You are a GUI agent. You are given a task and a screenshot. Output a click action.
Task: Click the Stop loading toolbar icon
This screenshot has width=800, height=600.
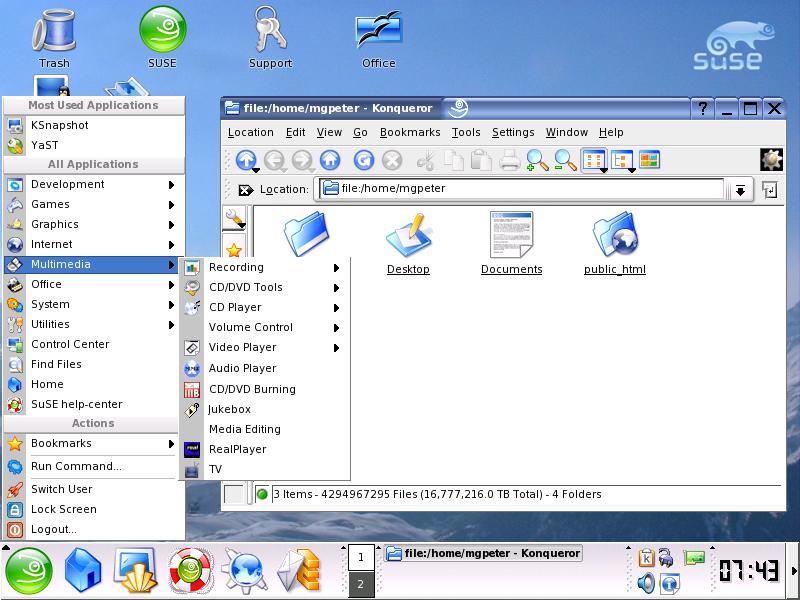point(392,160)
